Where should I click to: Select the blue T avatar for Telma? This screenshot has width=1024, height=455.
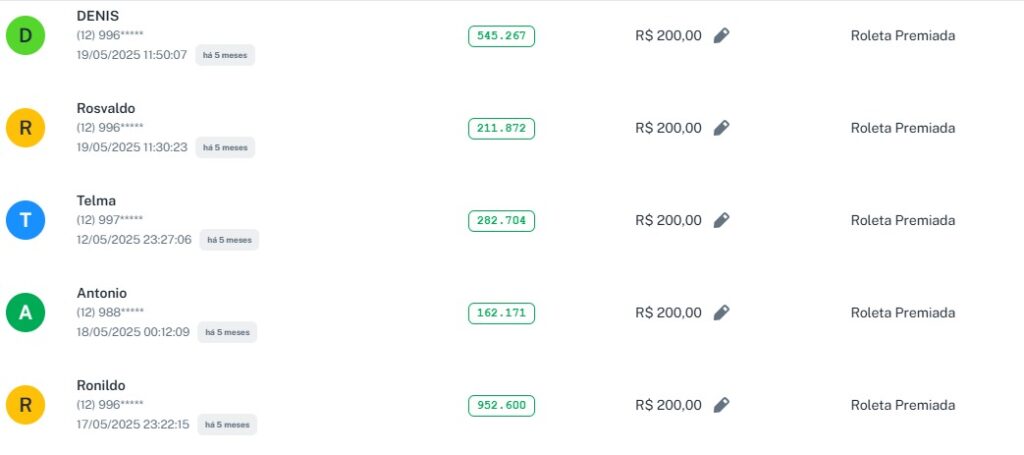26,220
